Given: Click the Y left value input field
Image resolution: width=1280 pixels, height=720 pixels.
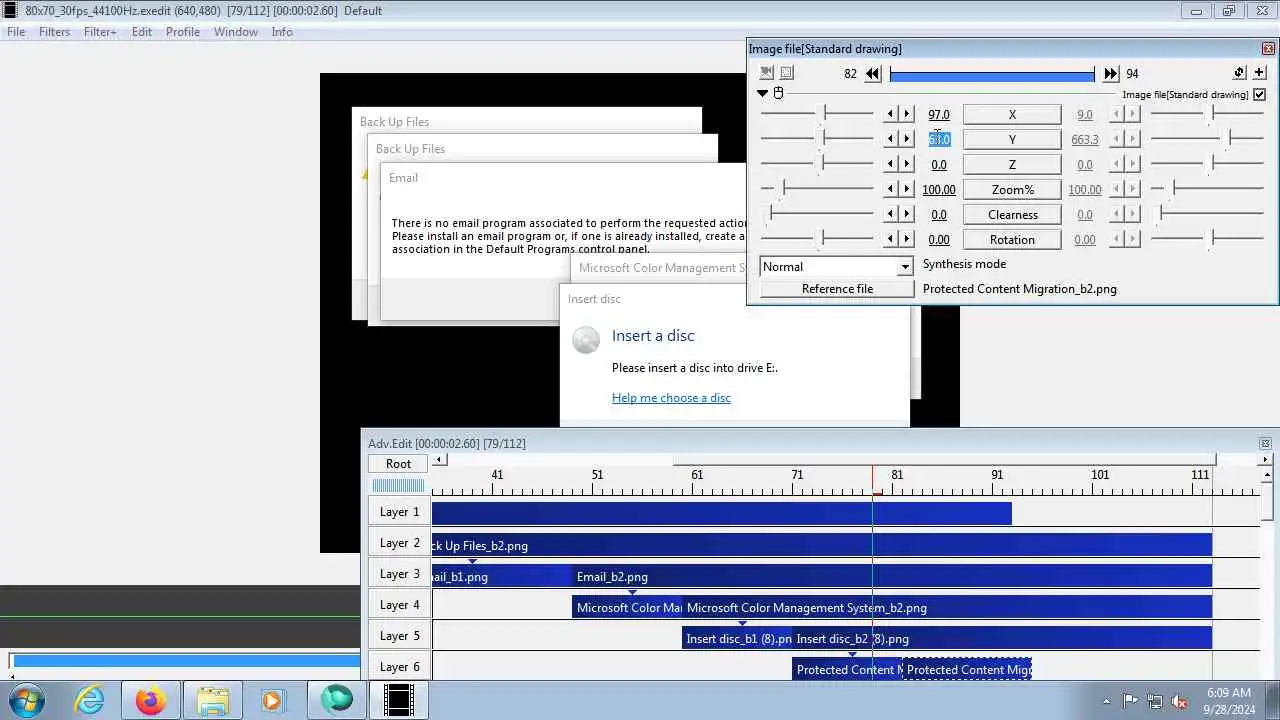Looking at the screenshot, I should 939,140.
